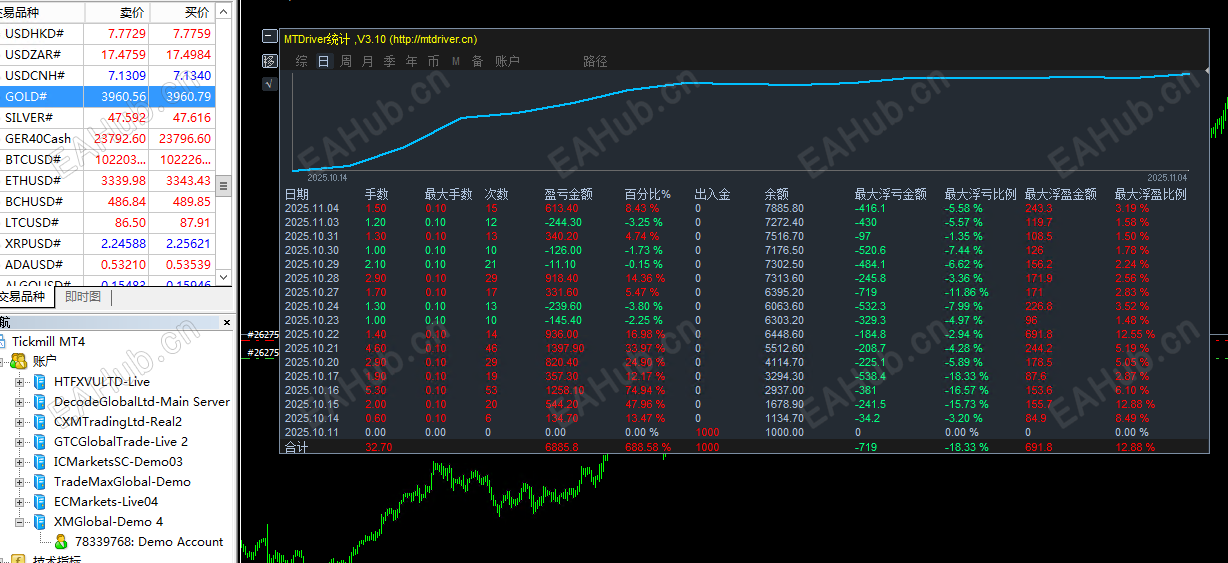Switch to the 即时图 tick chart tab
Viewport: 1228px width, 563px height.
tap(83, 296)
